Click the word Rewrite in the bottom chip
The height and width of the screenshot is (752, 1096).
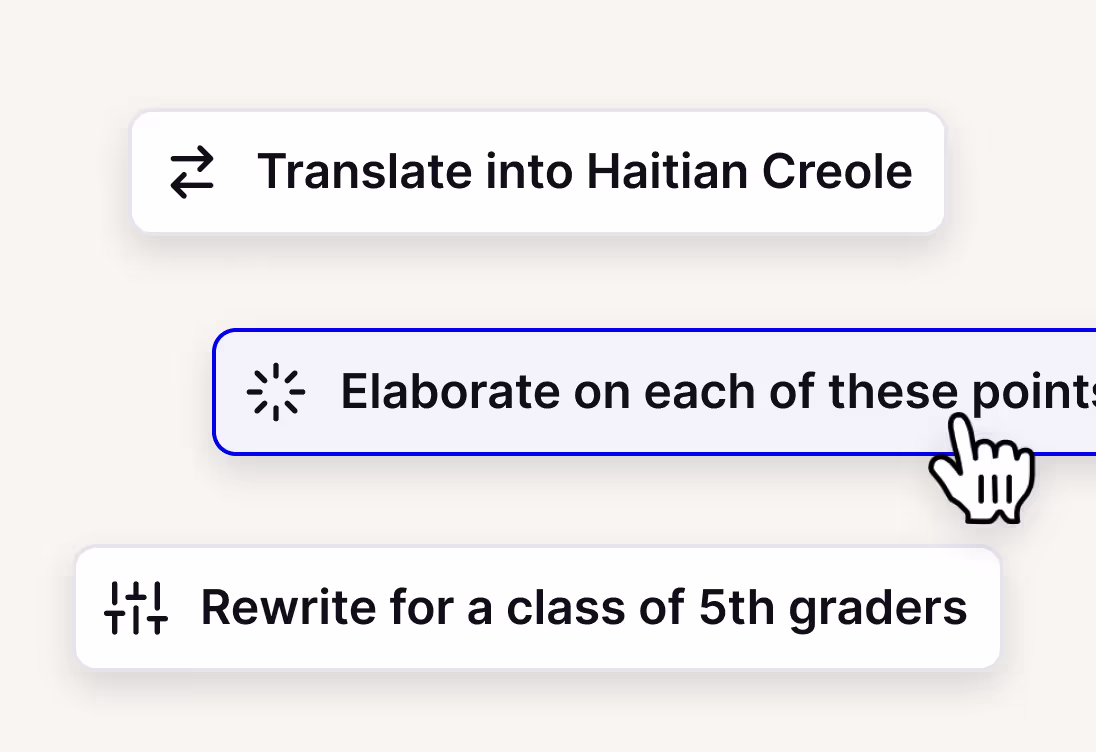coord(289,607)
